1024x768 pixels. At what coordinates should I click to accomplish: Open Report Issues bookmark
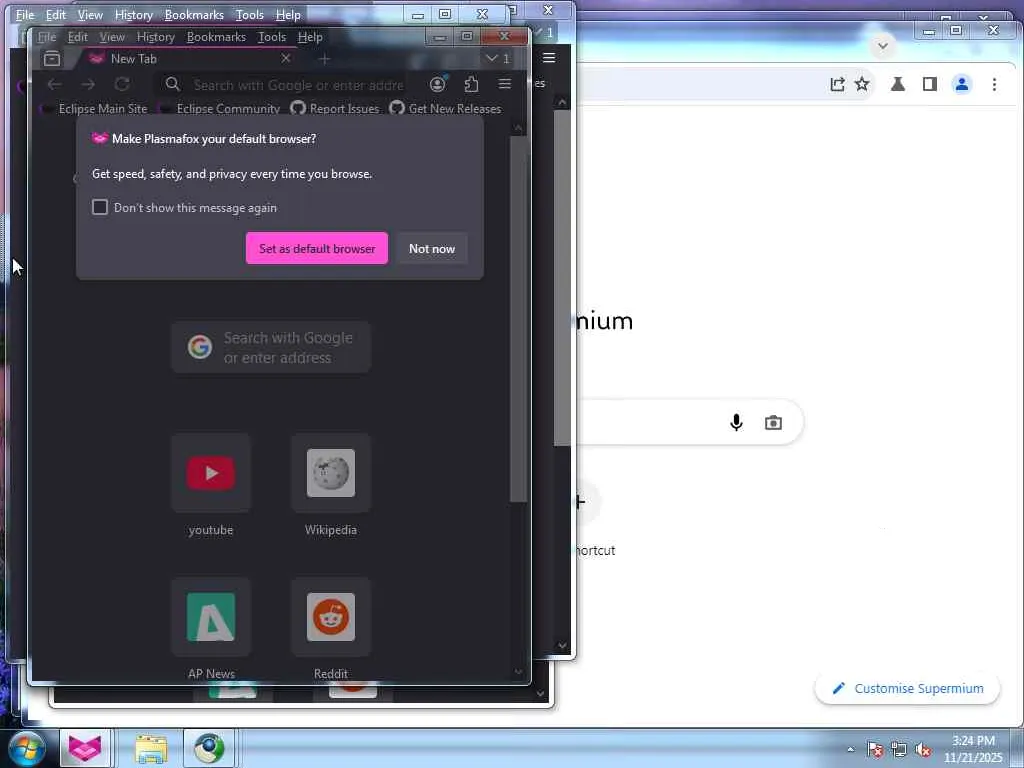335,109
